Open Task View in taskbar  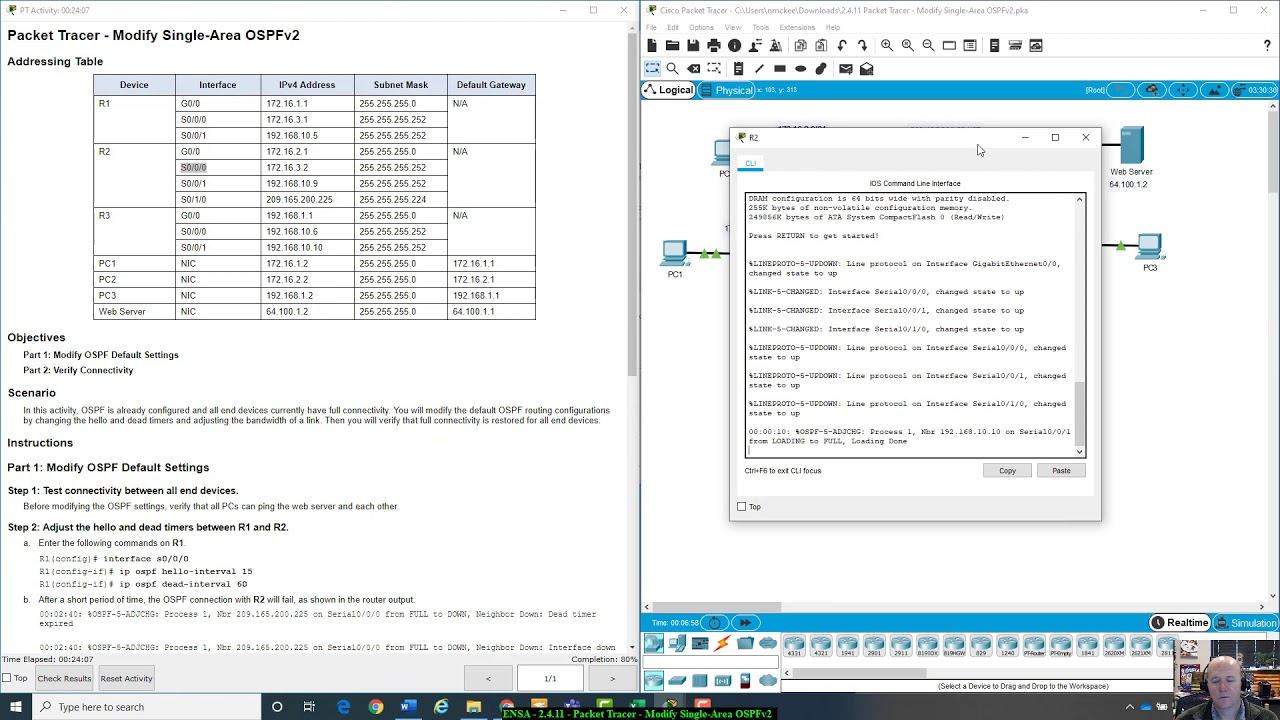[310, 707]
